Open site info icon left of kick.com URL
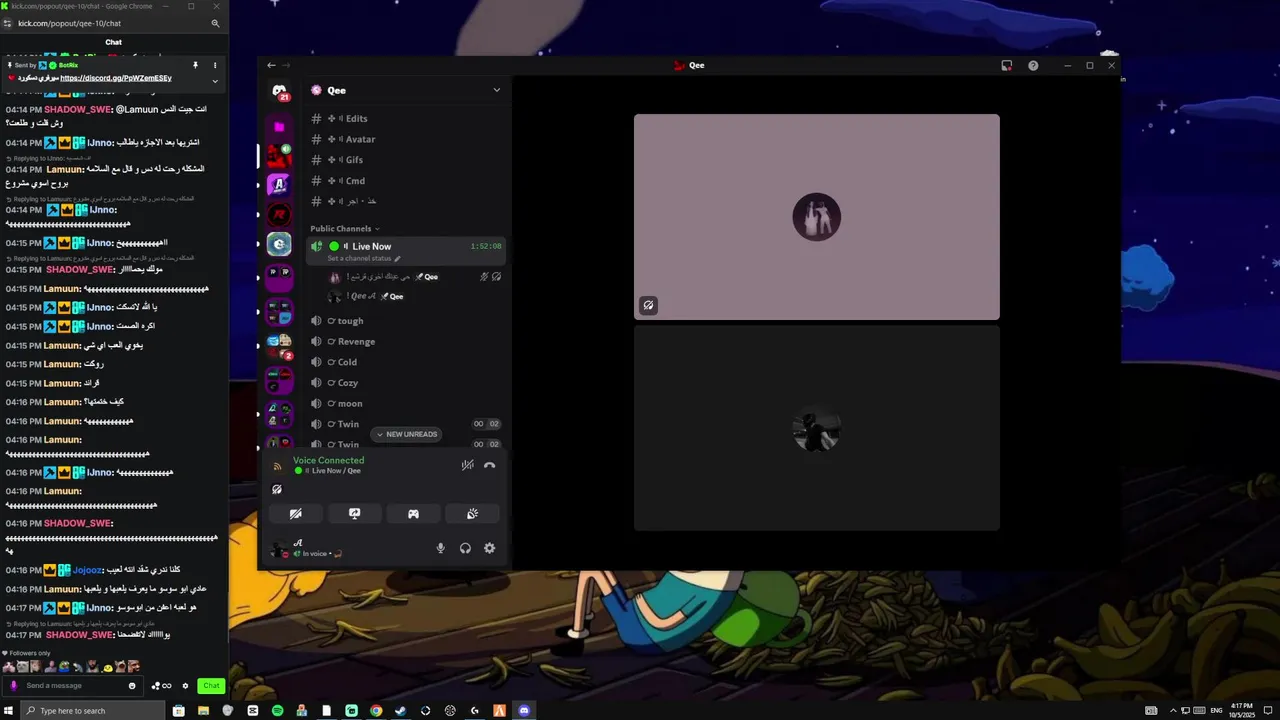Image resolution: width=1280 pixels, height=720 pixels. 8,23
